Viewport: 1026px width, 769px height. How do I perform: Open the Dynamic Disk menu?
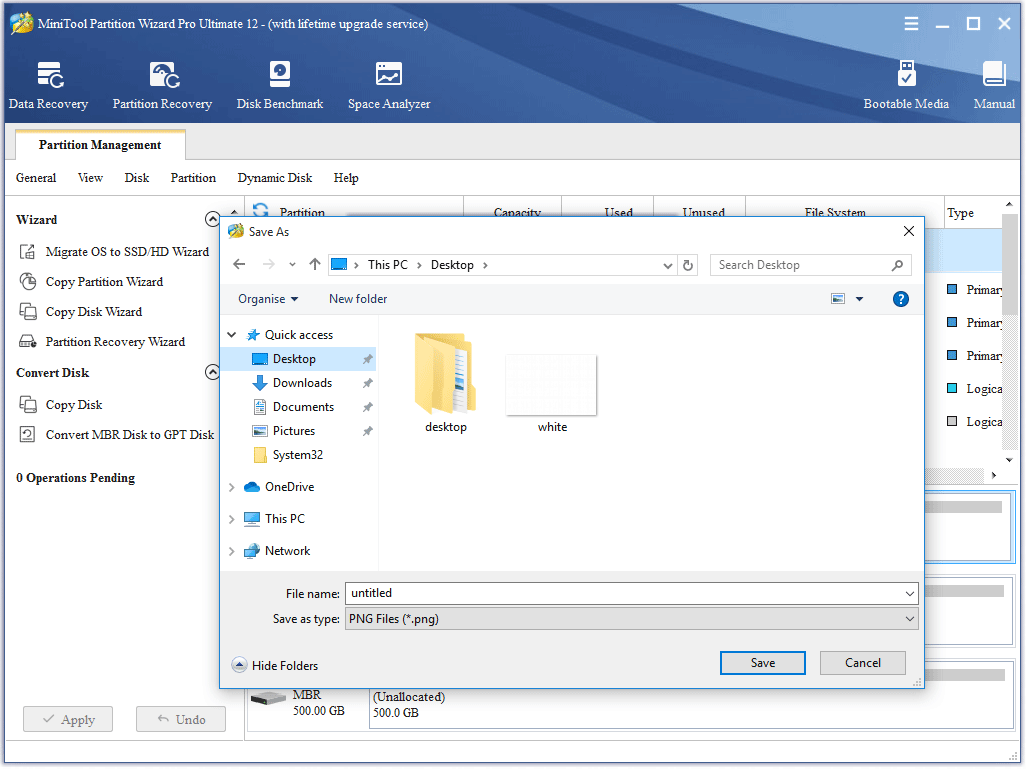275,178
